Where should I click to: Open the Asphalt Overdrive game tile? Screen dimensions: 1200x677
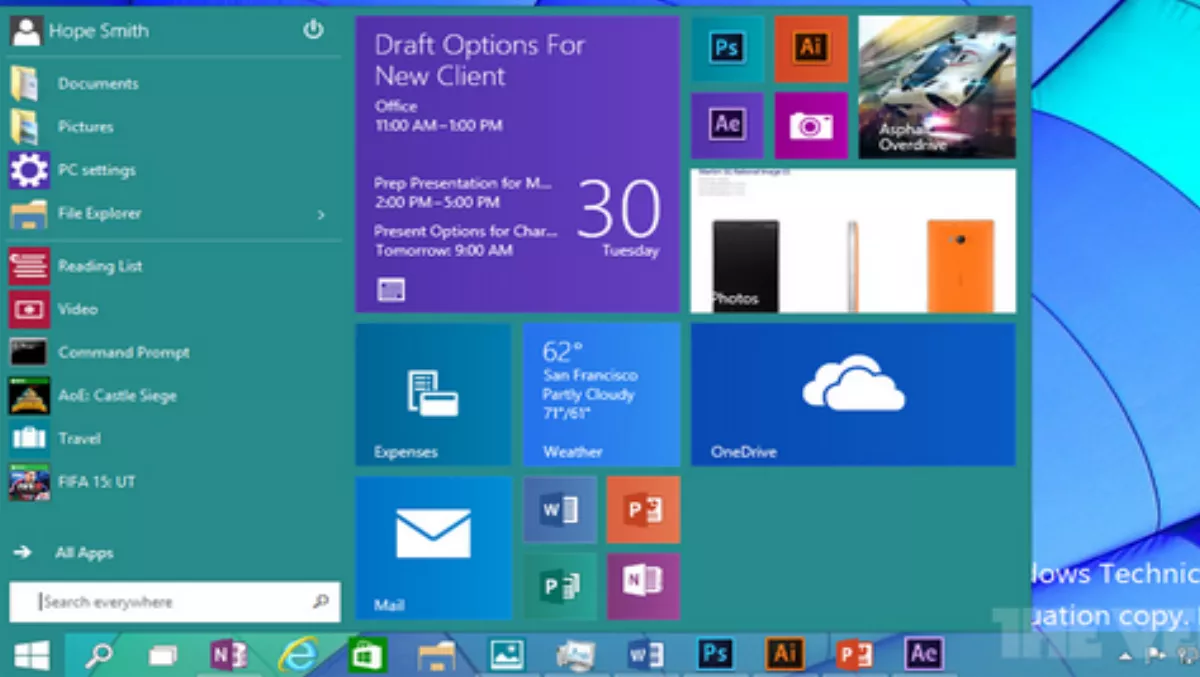point(937,87)
